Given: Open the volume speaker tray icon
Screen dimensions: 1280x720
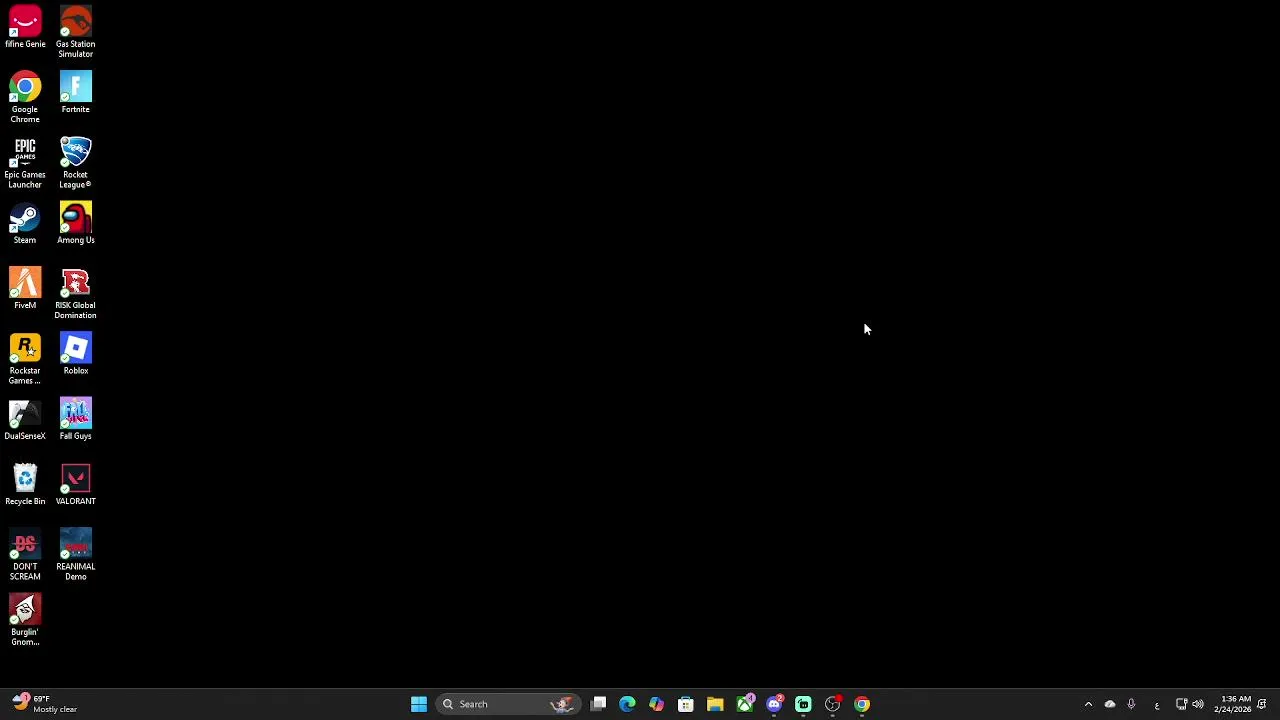Looking at the screenshot, I should click(x=1198, y=704).
